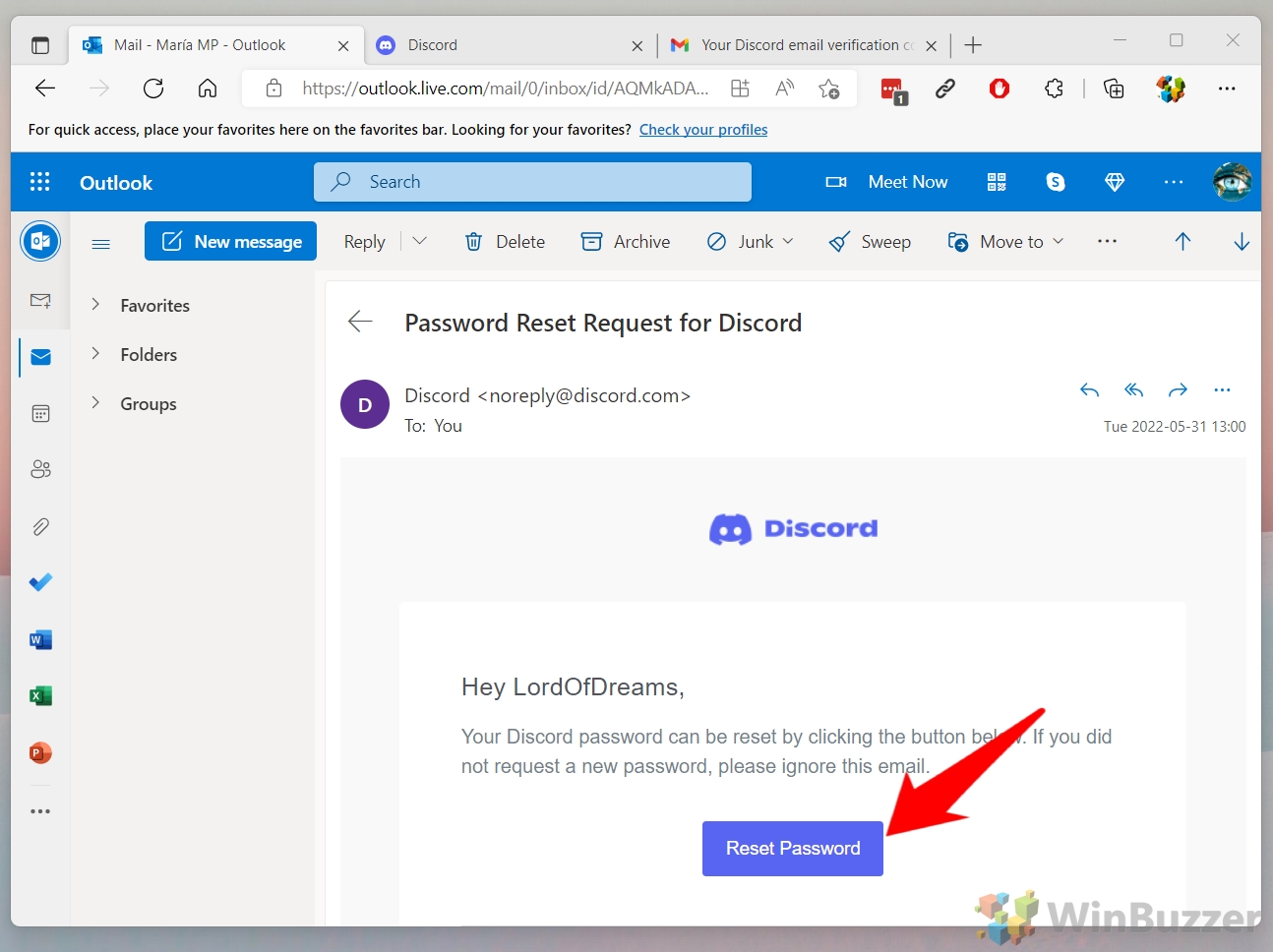Open Skype from the Outlook header
The width and height of the screenshot is (1273, 952).
tap(1056, 182)
